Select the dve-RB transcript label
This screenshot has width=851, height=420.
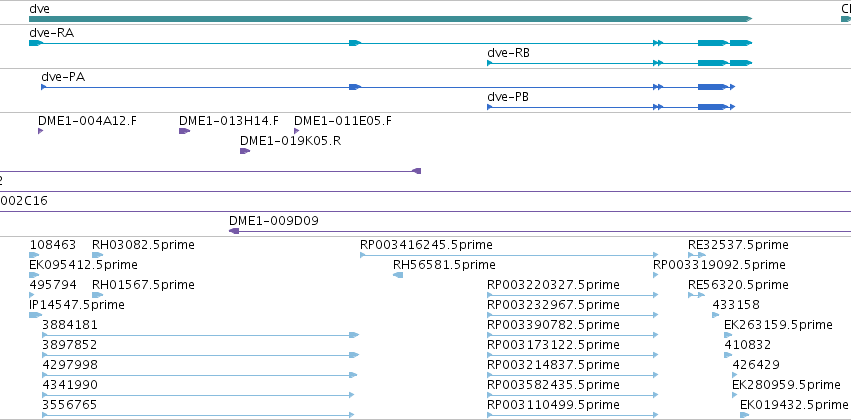(x=509, y=53)
